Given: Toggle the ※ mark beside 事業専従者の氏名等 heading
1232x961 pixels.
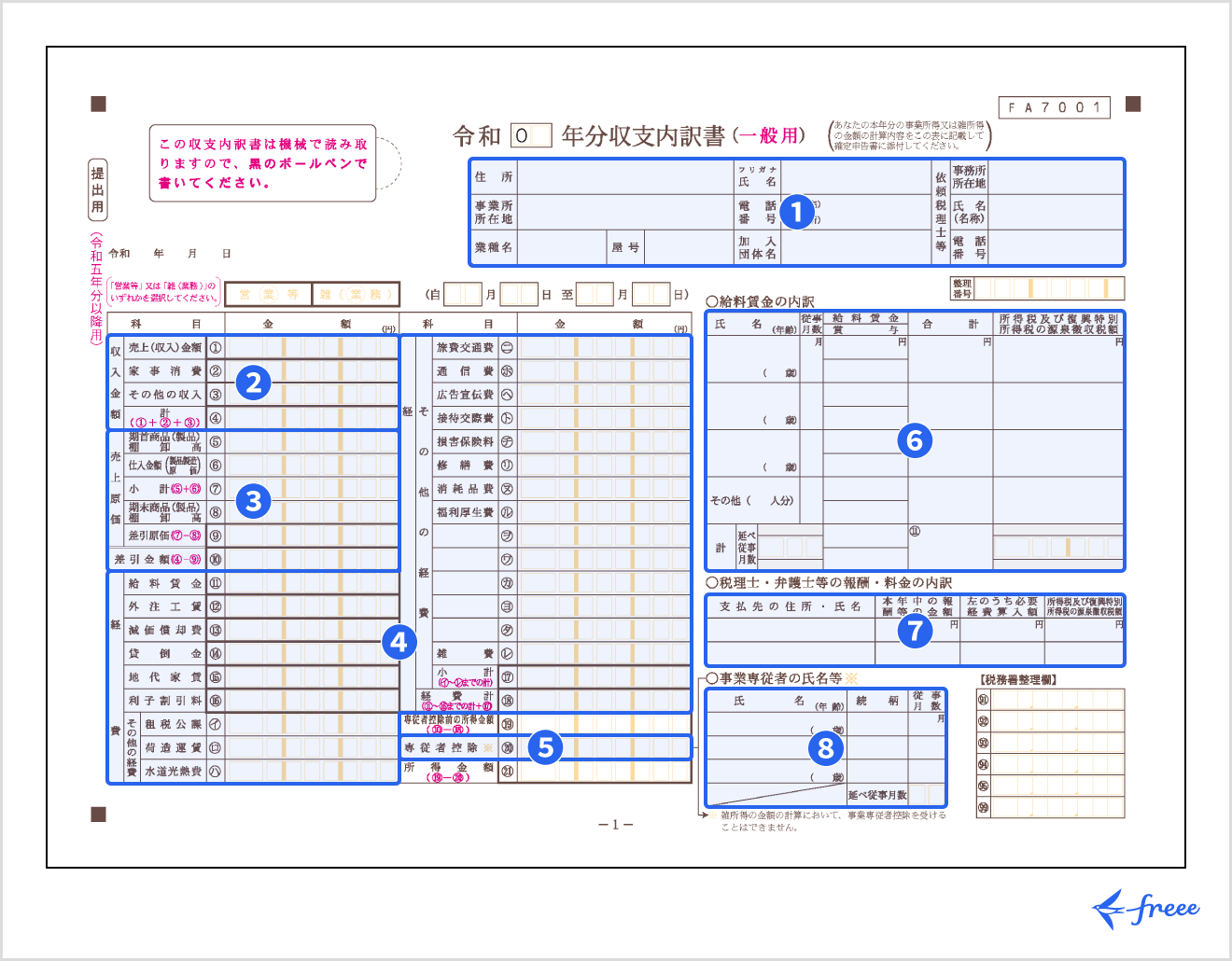Looking at the screenshot, I should point(849,678).
